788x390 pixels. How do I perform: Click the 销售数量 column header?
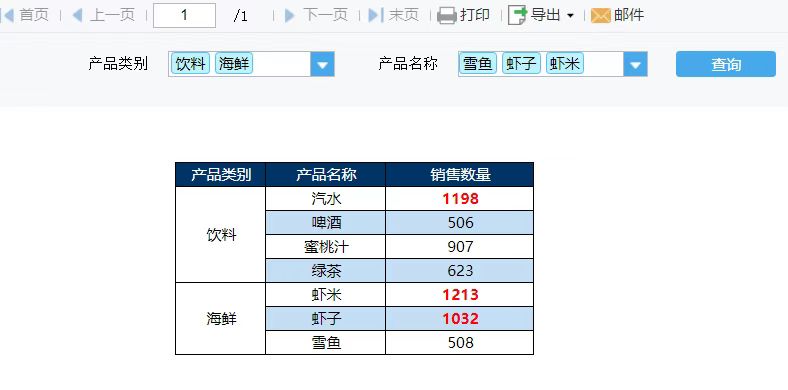tap(460, 174)
